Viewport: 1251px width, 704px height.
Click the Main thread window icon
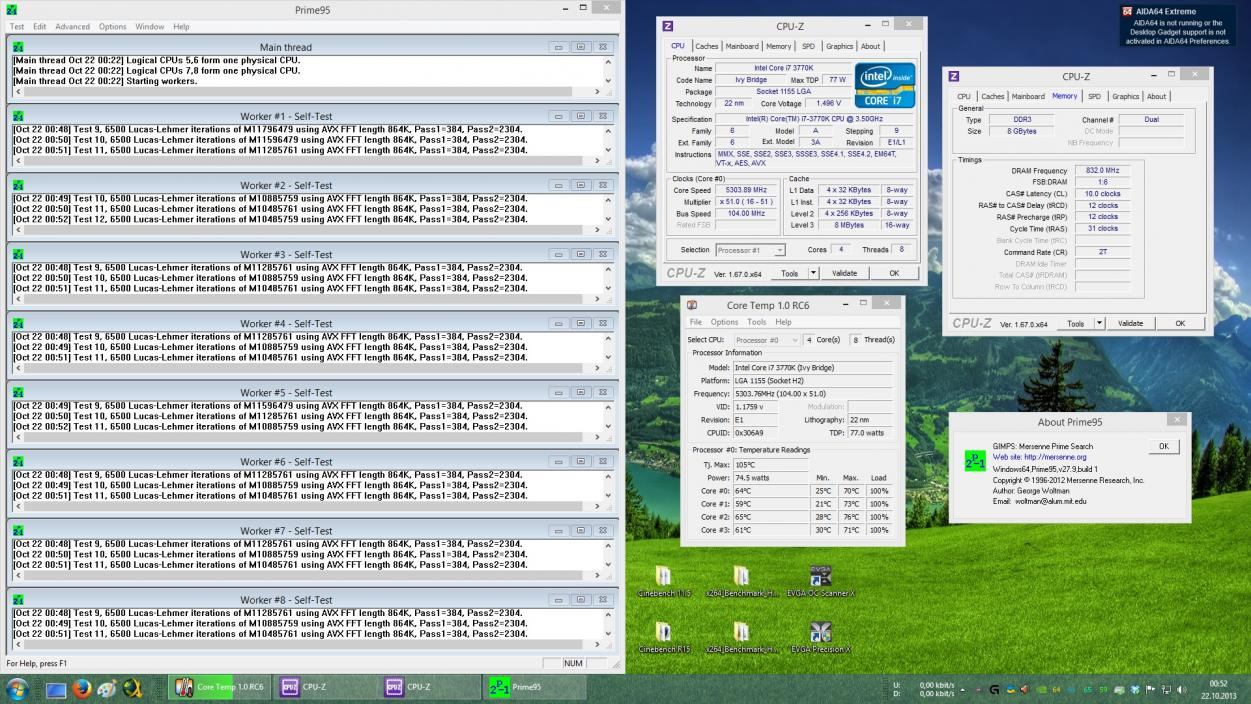[x=17, y=47]
